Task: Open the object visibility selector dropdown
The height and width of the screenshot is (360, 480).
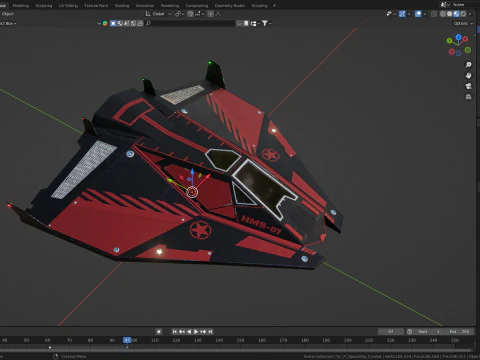Action: coord(391,14)
